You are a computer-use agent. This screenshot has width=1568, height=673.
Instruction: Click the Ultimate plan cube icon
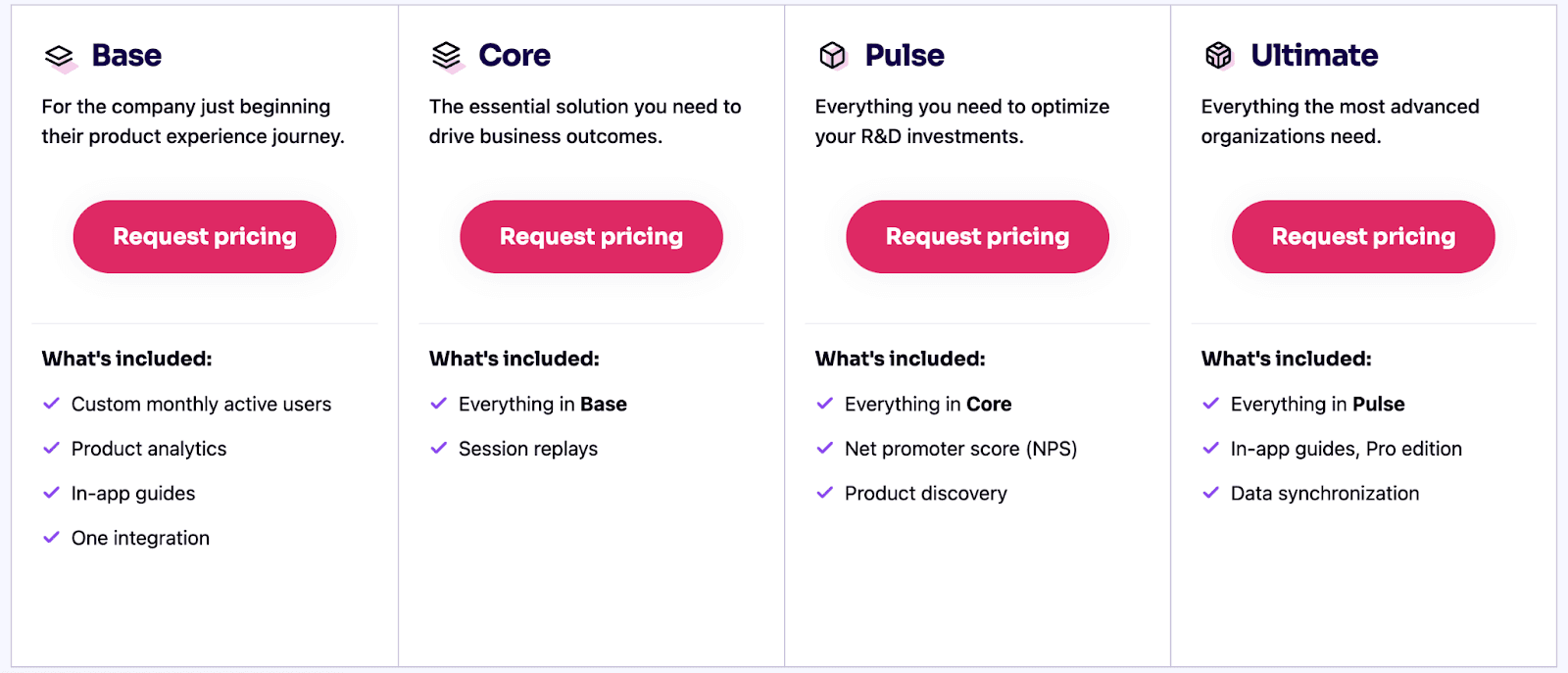tap(1218, 56)
